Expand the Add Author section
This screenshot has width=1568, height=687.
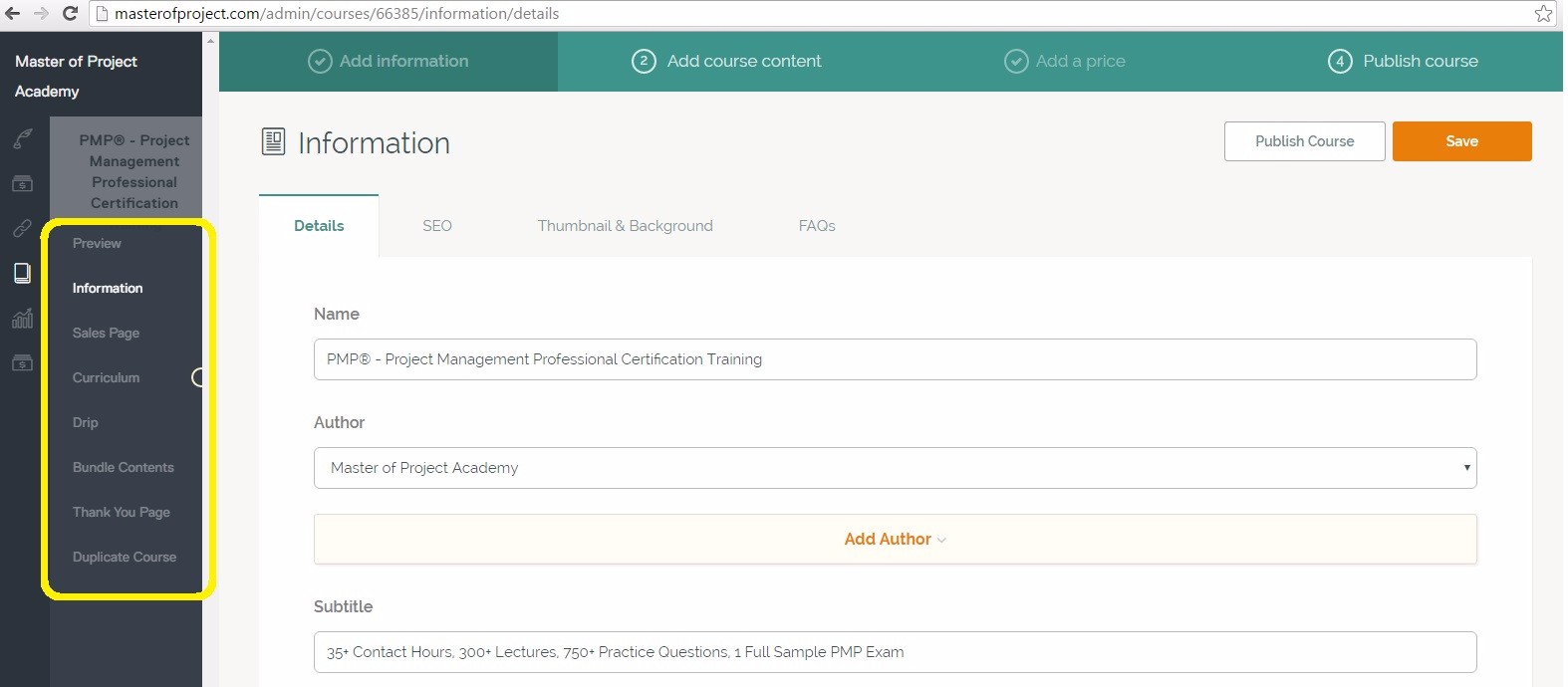[895, 539]
